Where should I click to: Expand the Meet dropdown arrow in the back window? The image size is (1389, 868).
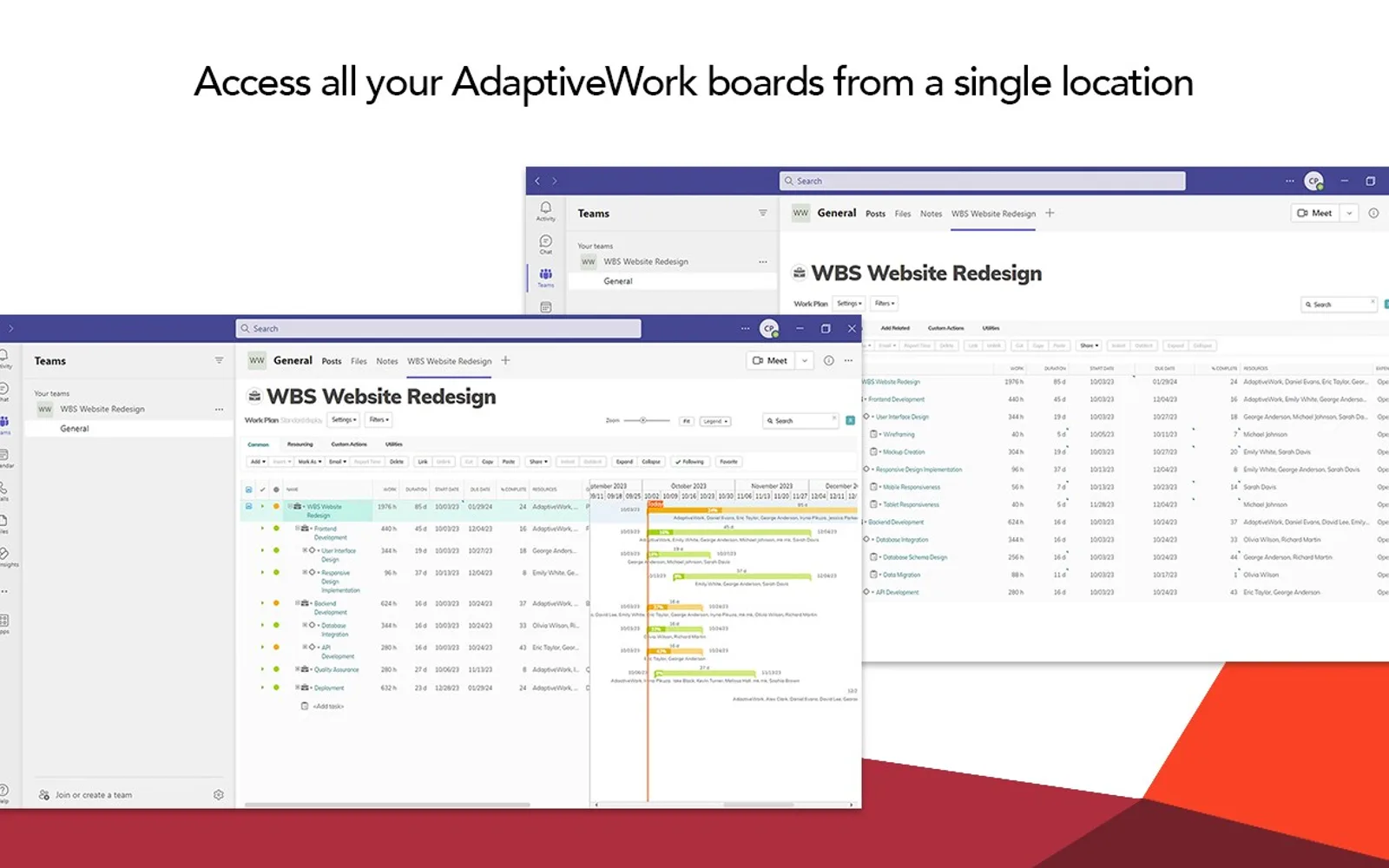click(1349, 213)
